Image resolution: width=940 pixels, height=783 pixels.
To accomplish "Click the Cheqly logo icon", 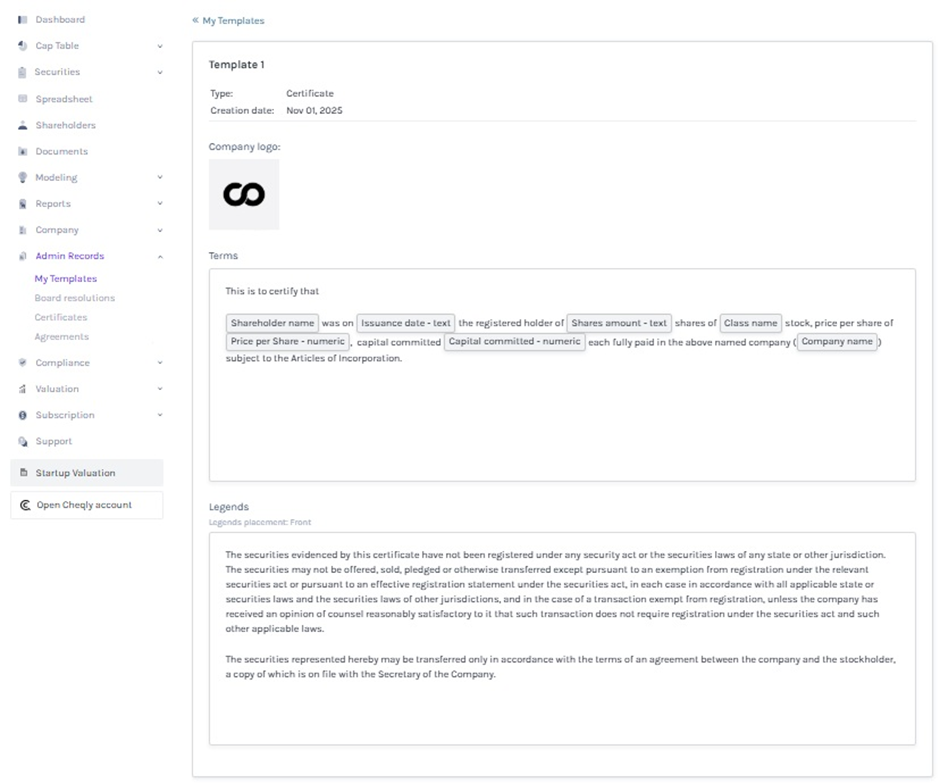I will (x=25, y=505).
